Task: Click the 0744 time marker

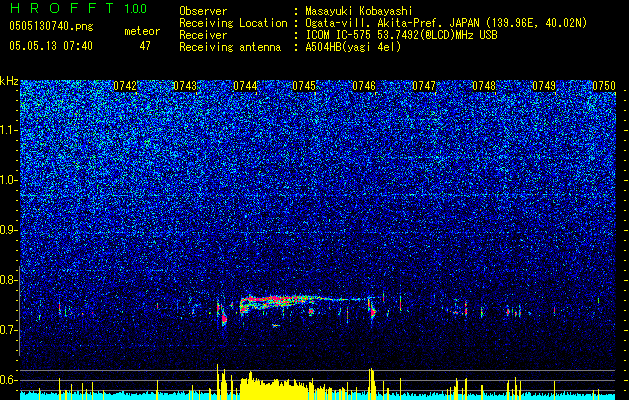Action: pos(245,86)
